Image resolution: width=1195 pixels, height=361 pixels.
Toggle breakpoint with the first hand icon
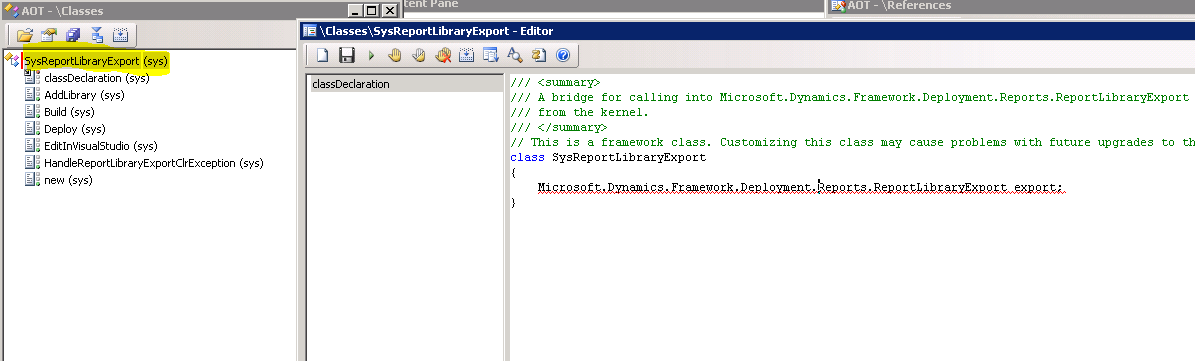click(x=395, y=55)
